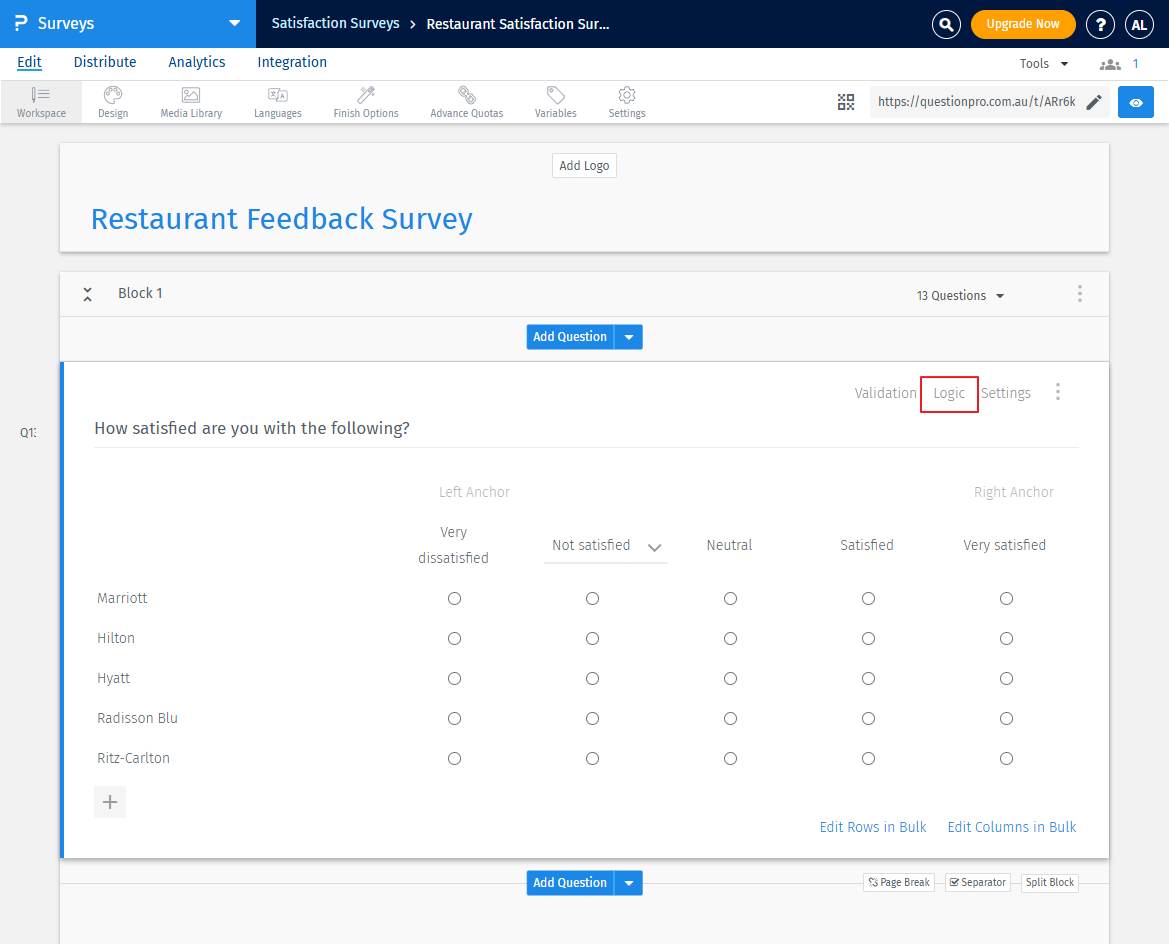
Task: Preview the survey with the eye icon
Action: 1135,101
